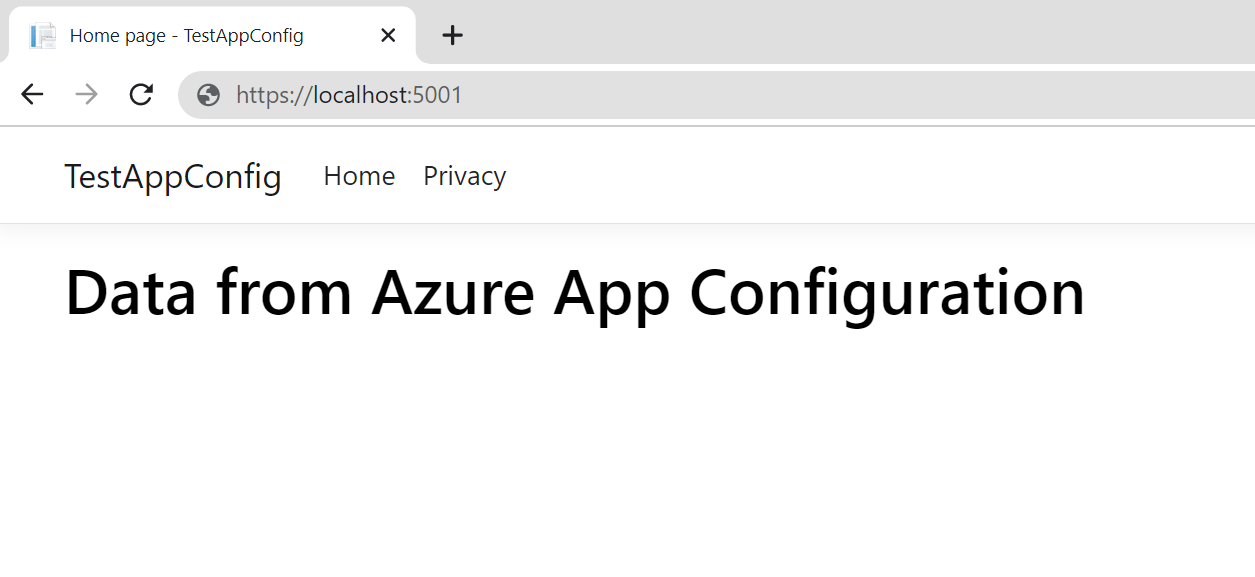1255x577 pixels.
Task: Click the Data from Azure App Configuration heading
Action: 574,292
